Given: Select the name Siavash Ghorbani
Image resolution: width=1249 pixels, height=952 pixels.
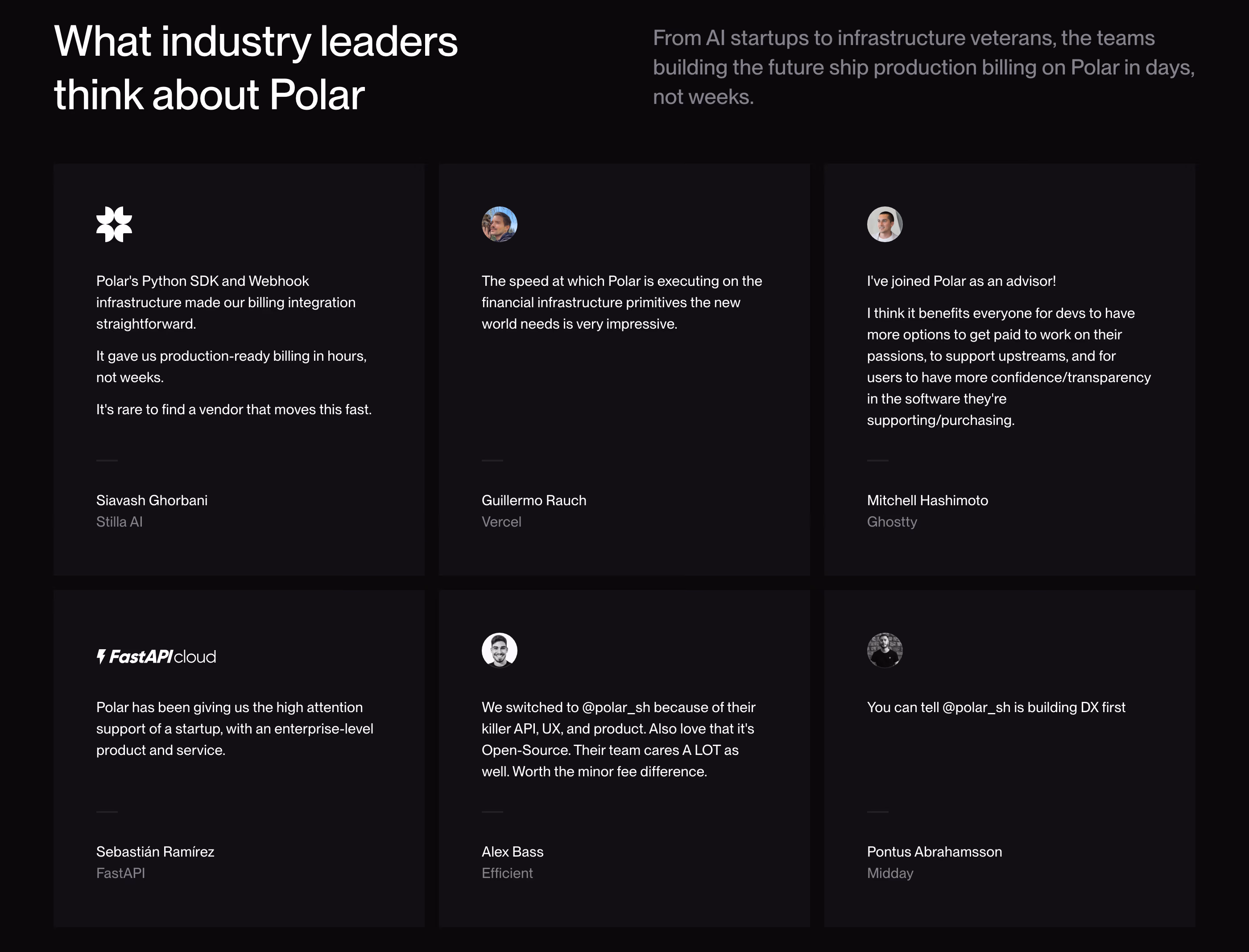Looking at the screenshot, I should (x=152, y=500).
